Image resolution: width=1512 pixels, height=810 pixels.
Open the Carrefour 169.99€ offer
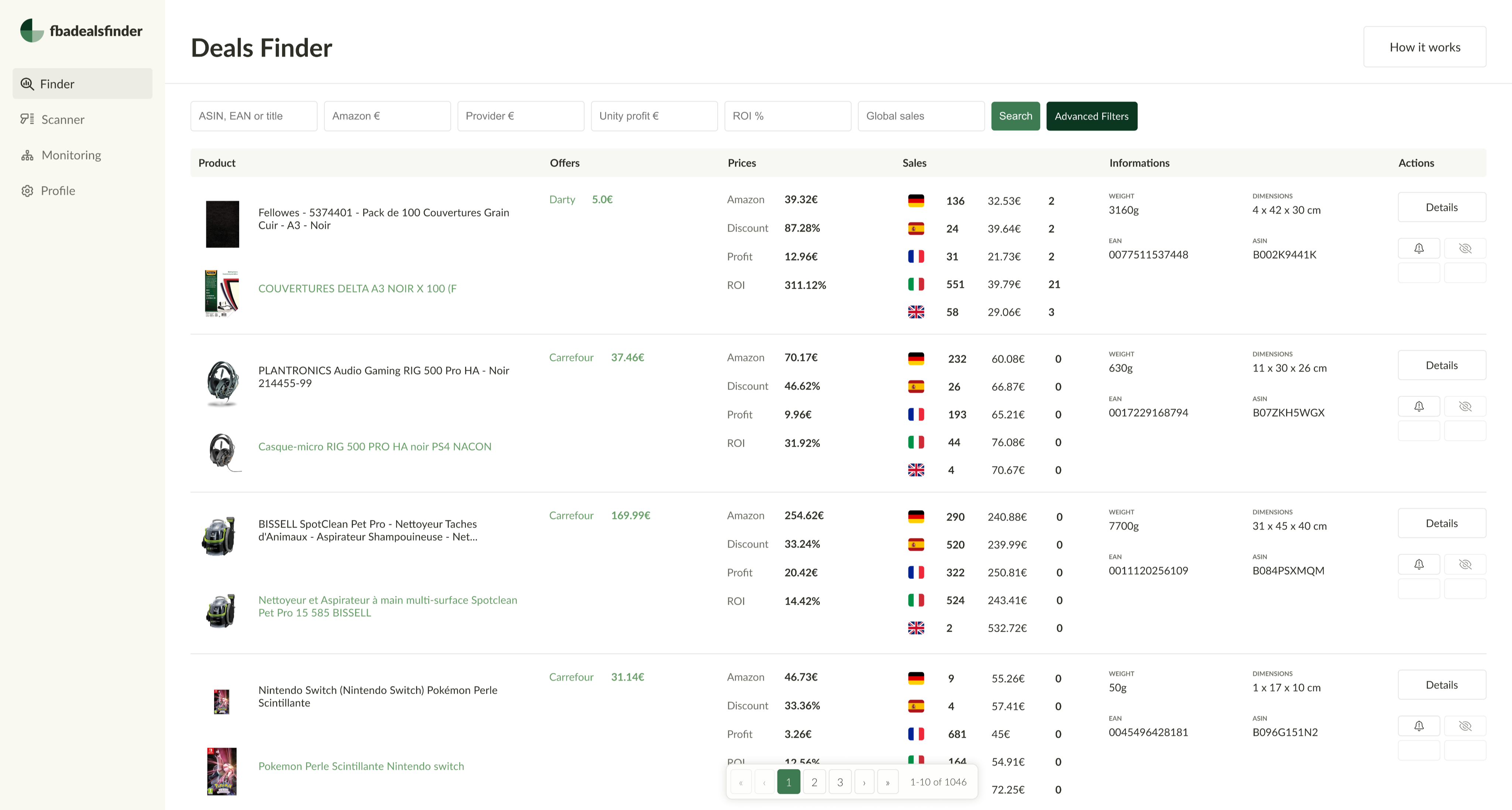pyautogui.click(x=600, y=515)
